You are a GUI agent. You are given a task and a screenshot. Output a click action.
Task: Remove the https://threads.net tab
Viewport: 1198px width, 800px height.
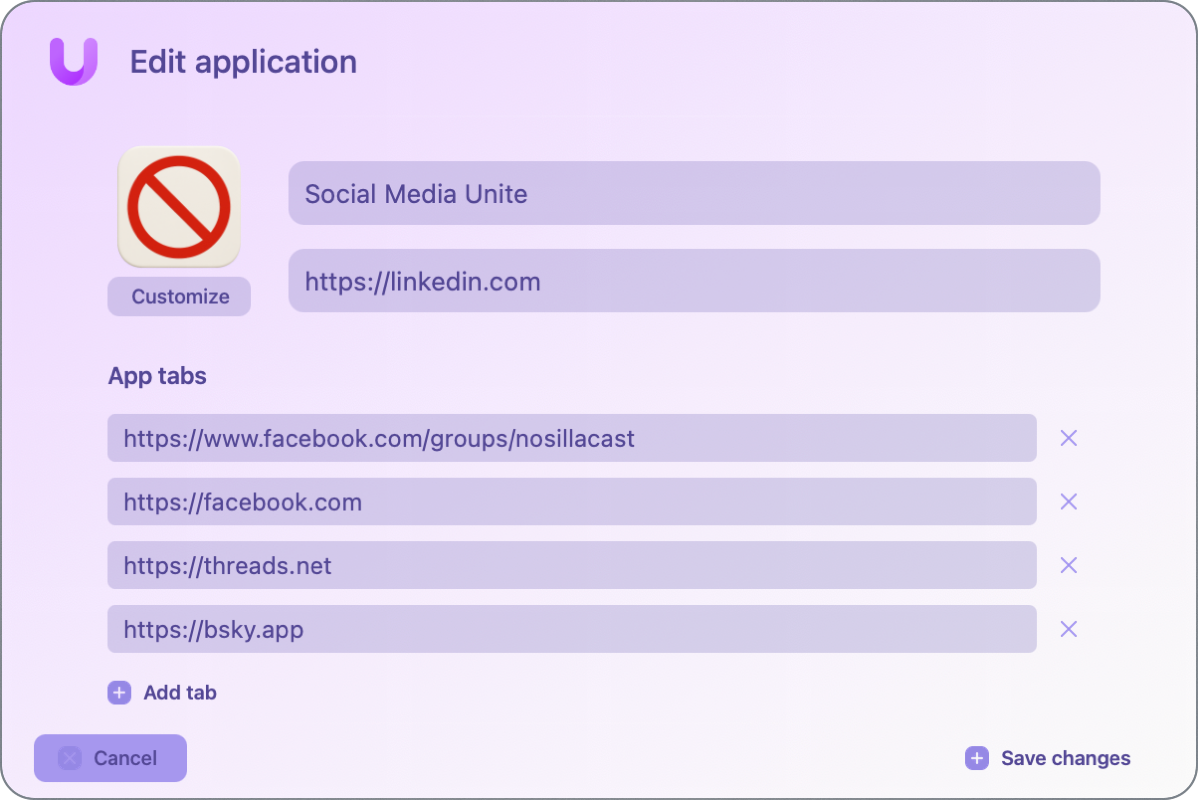pyautogui.click(x=1068, y=565)
